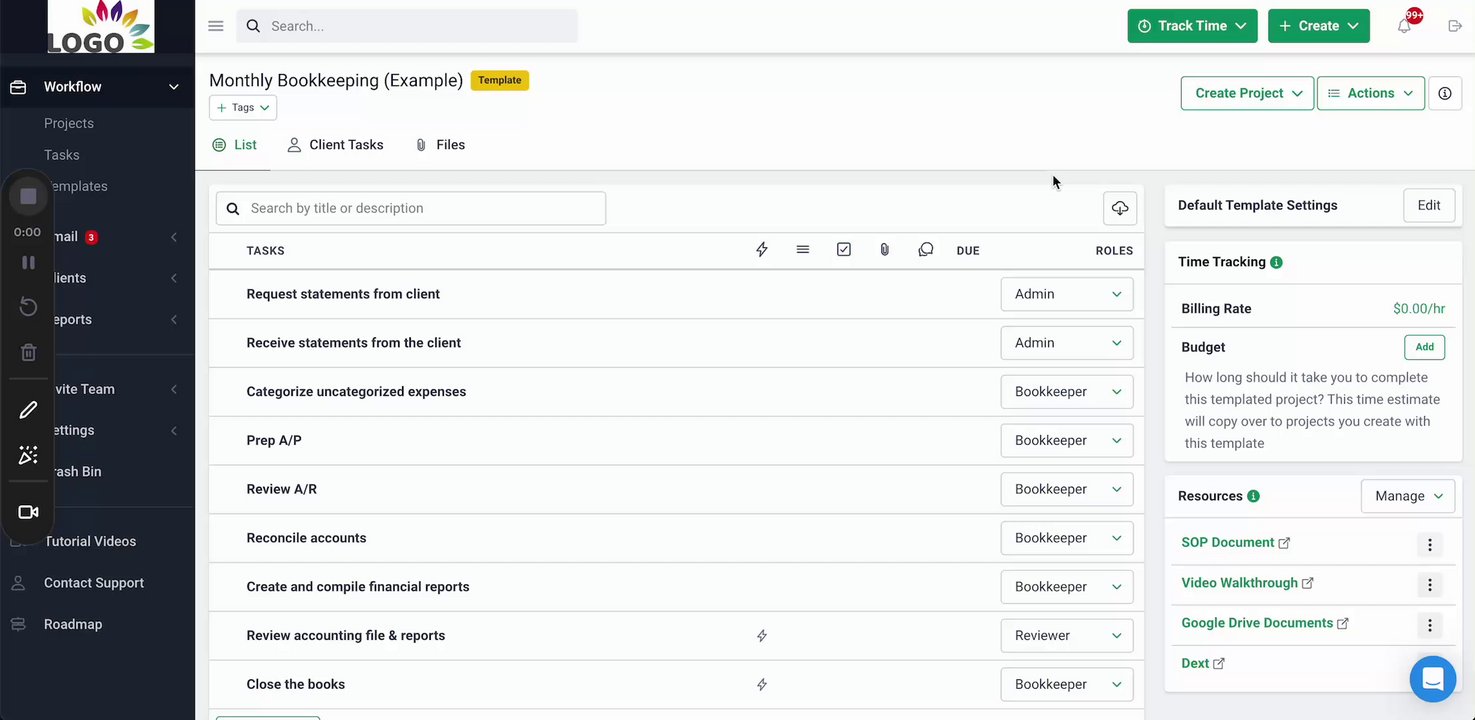The width and height of the screenshot is (1475, 720).
Task: Click the Time Tracking info icon
Action: click(x=1276, y=262)
